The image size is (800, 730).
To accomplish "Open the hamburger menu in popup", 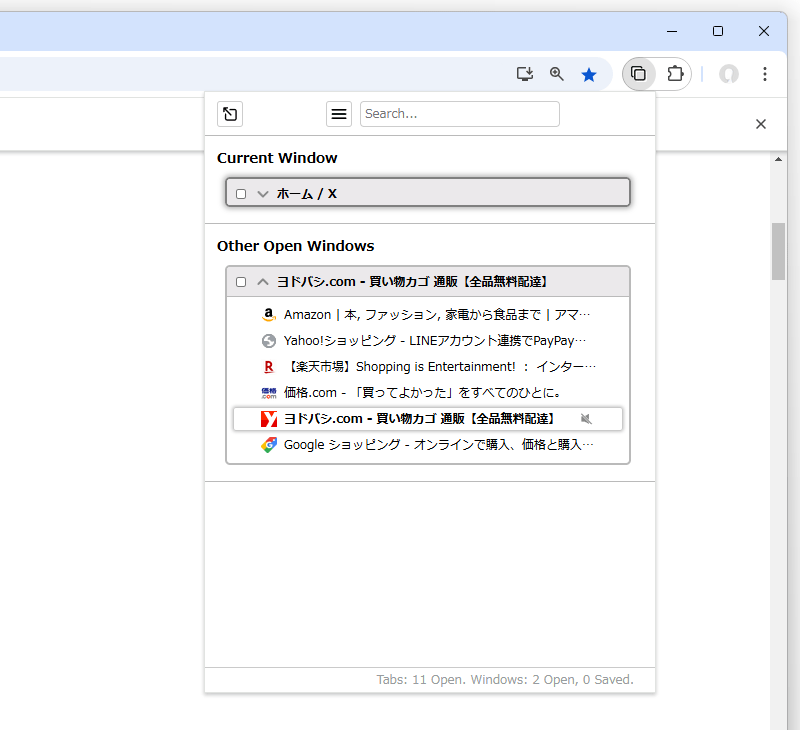I will pos(339,114).
